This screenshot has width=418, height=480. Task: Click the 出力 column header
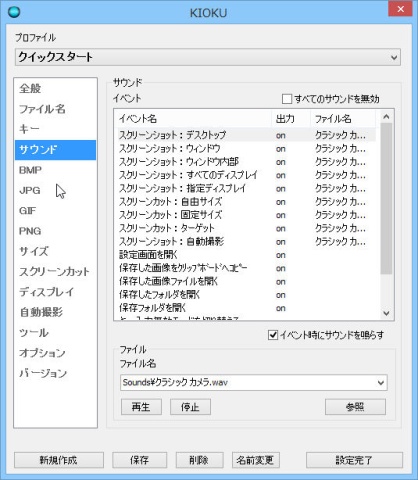pos(291,119)
